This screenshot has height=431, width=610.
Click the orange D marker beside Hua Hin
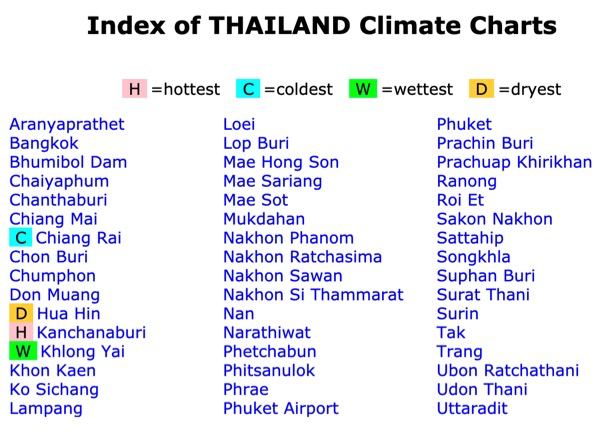point(20,314)
